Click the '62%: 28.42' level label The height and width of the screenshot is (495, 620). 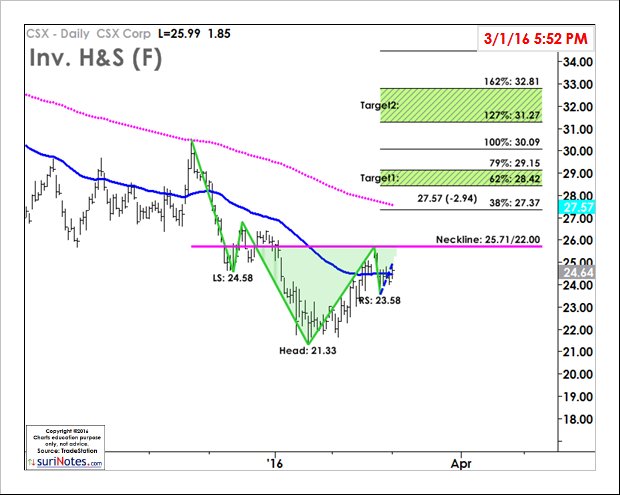[514, 179]
